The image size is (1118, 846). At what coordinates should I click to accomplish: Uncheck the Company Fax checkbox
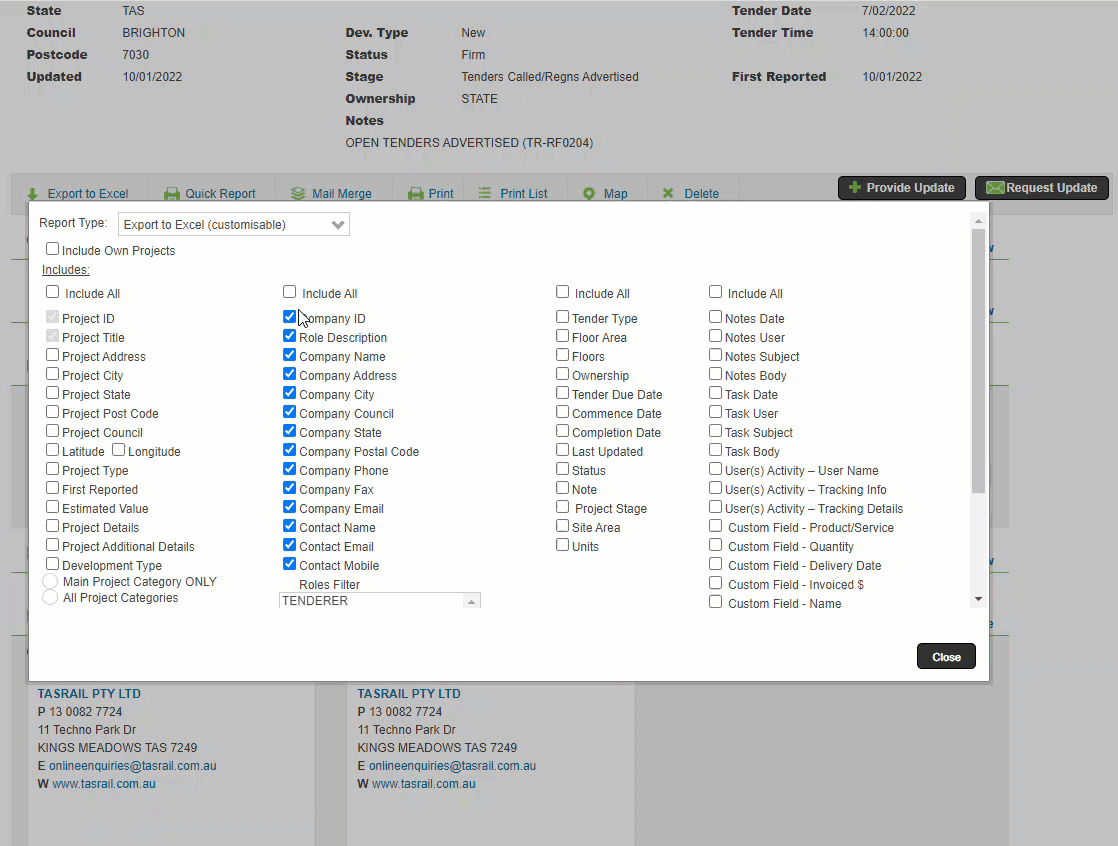(x=289, y=488)
